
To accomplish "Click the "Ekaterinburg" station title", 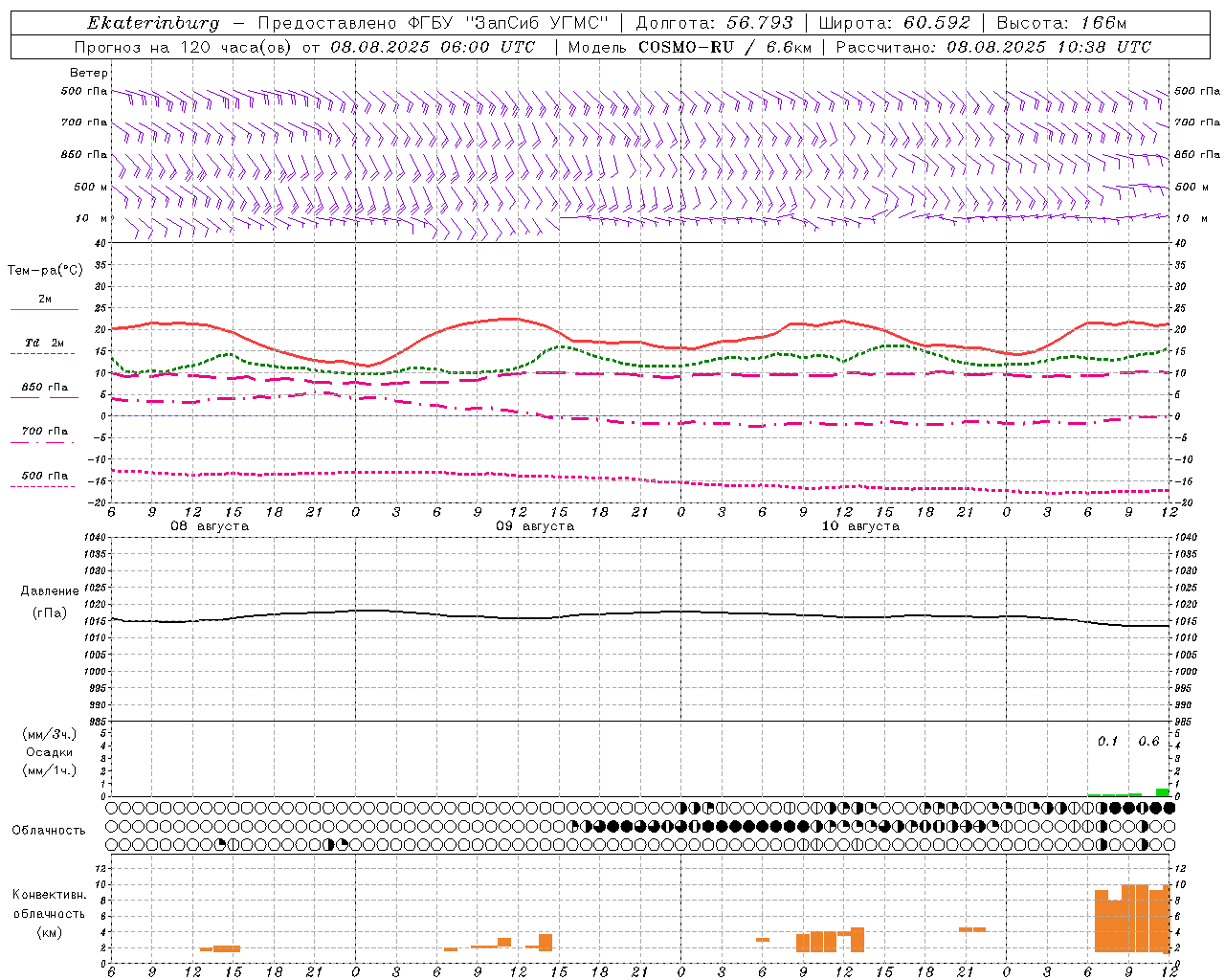I will tap(153, 23).
